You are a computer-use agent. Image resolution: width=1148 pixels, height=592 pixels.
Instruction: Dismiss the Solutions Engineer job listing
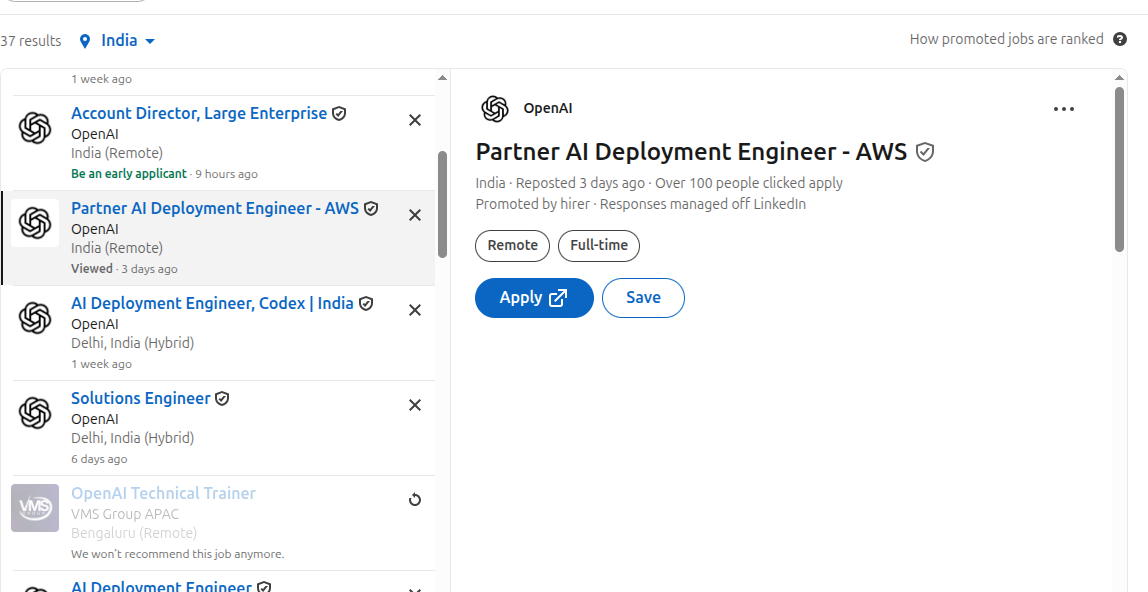pos(414,405)
